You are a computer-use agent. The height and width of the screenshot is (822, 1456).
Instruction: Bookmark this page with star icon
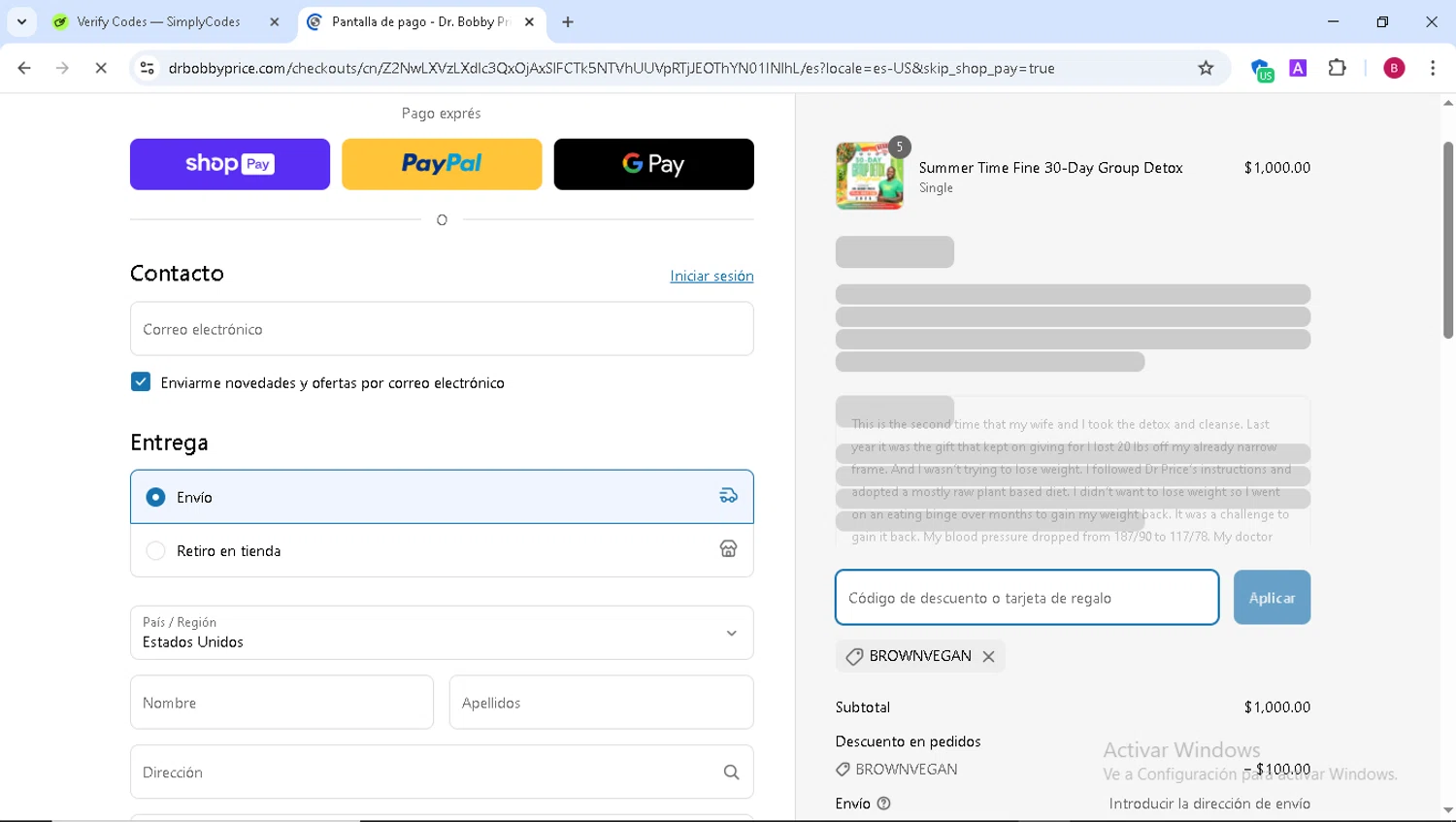[x=1206, y=68]
